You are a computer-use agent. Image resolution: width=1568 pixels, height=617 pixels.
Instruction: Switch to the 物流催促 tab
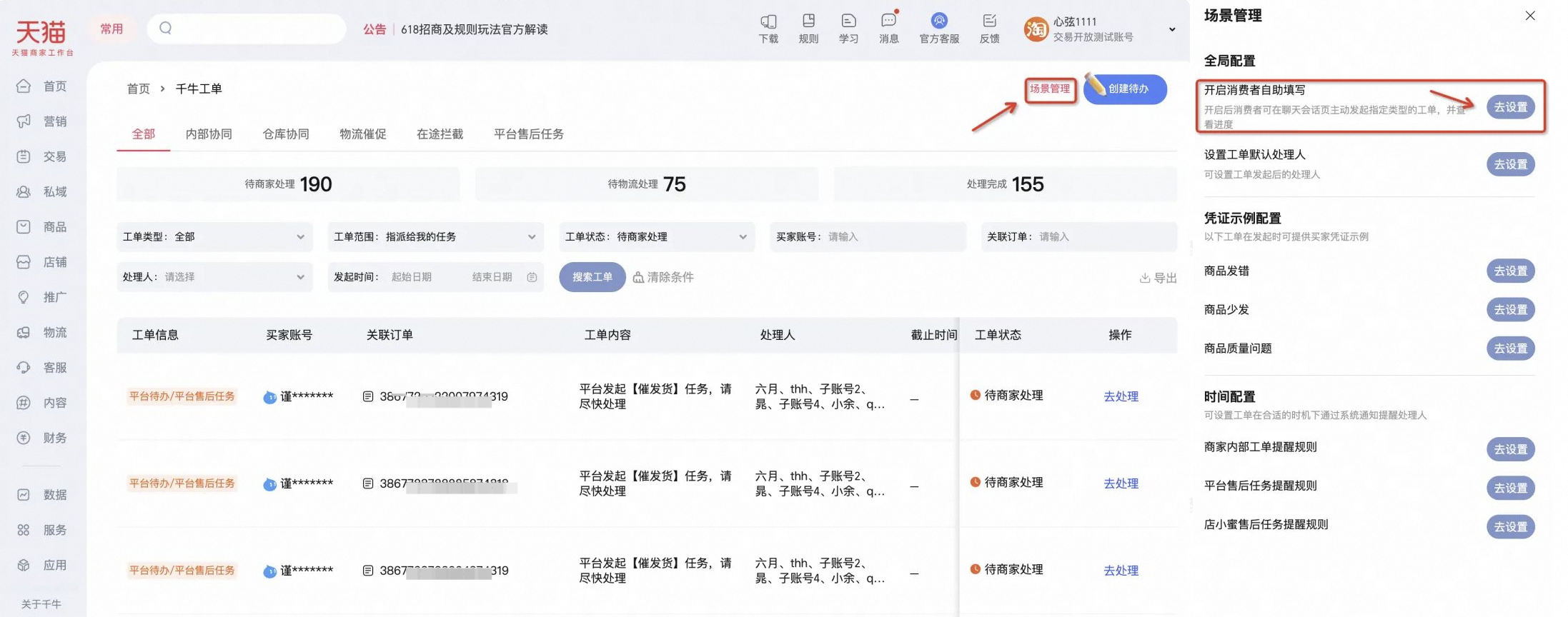[x=363, y=134]
